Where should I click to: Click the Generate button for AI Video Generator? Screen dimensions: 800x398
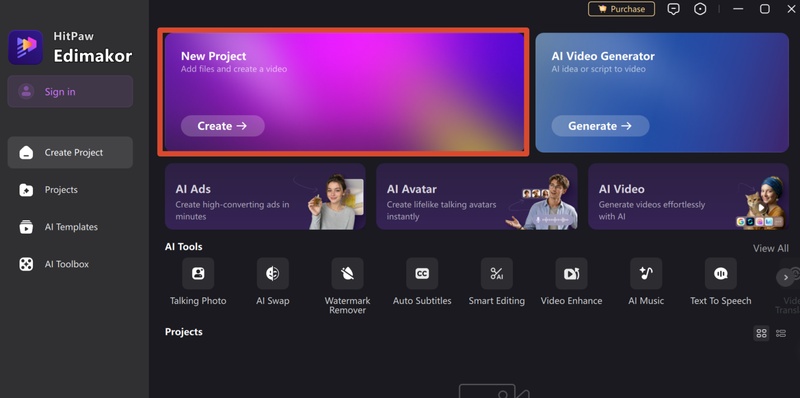600,126
